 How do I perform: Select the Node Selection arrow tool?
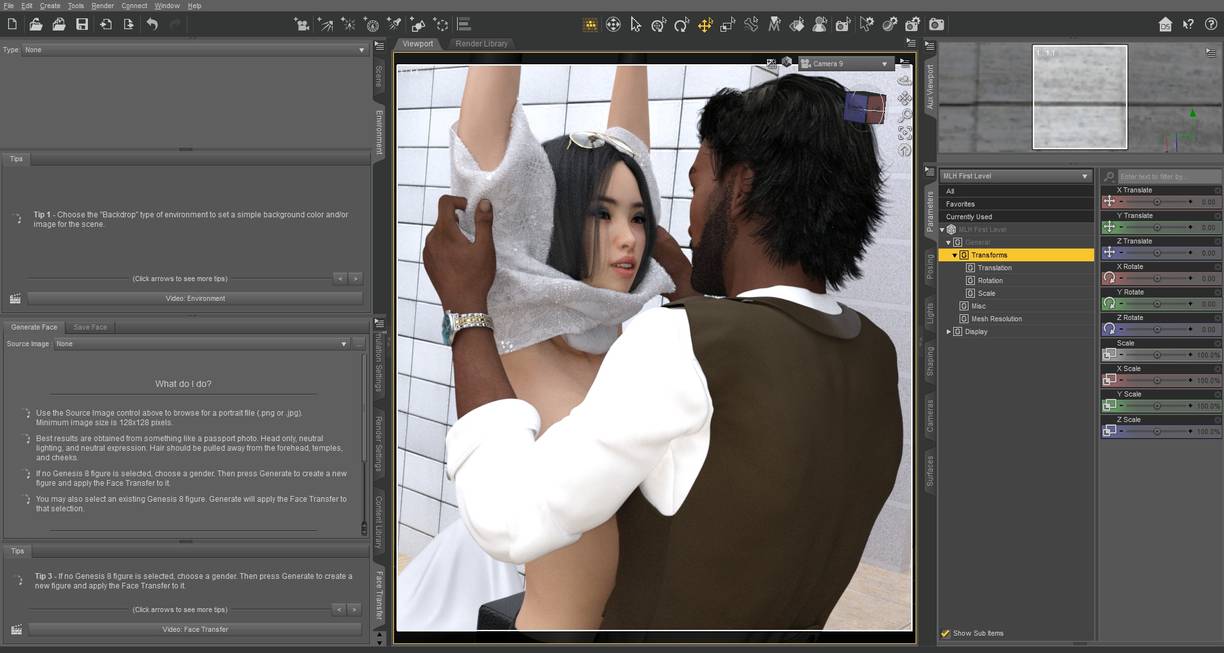636,25
